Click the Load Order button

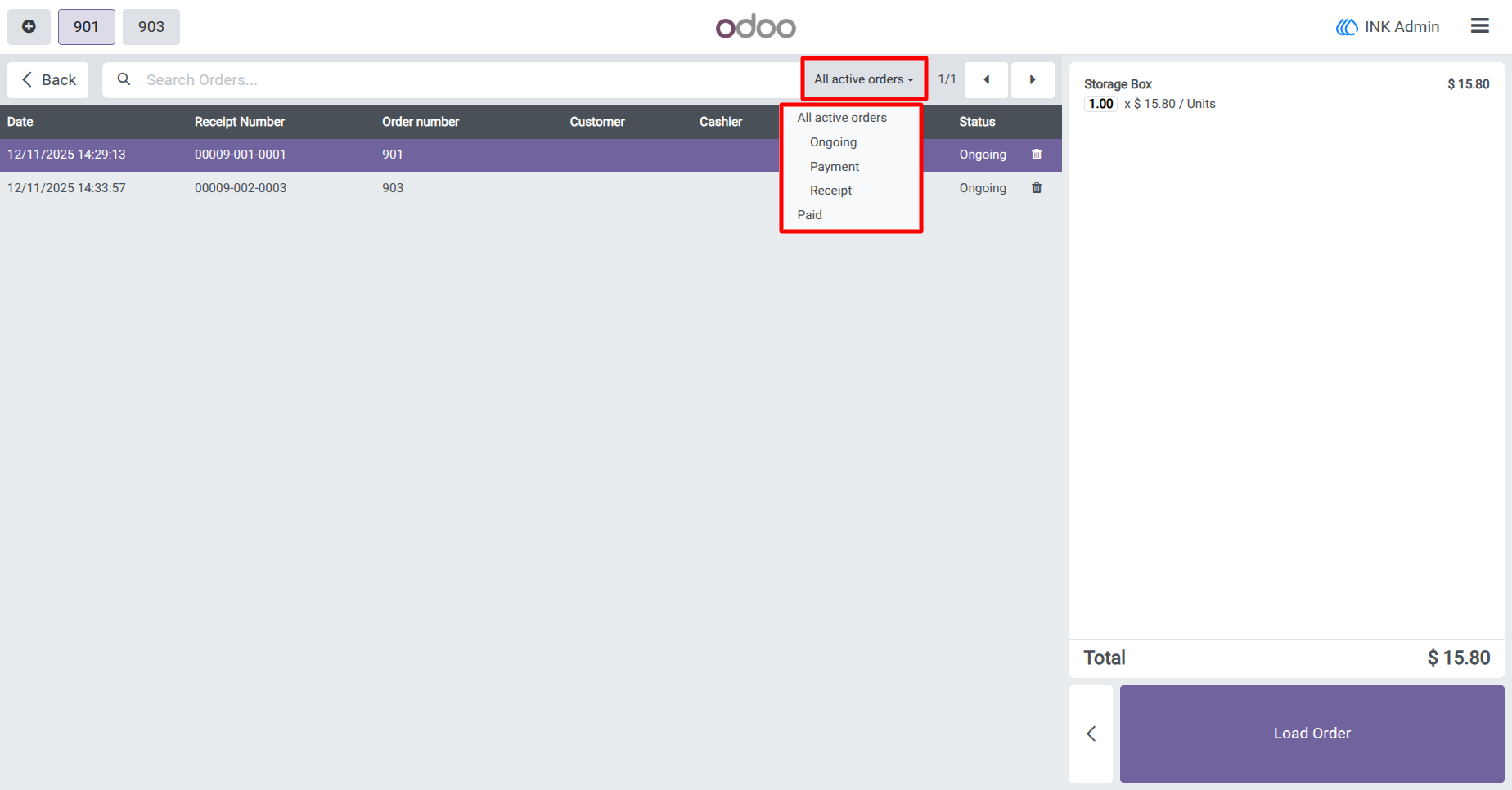(1312, 734)
